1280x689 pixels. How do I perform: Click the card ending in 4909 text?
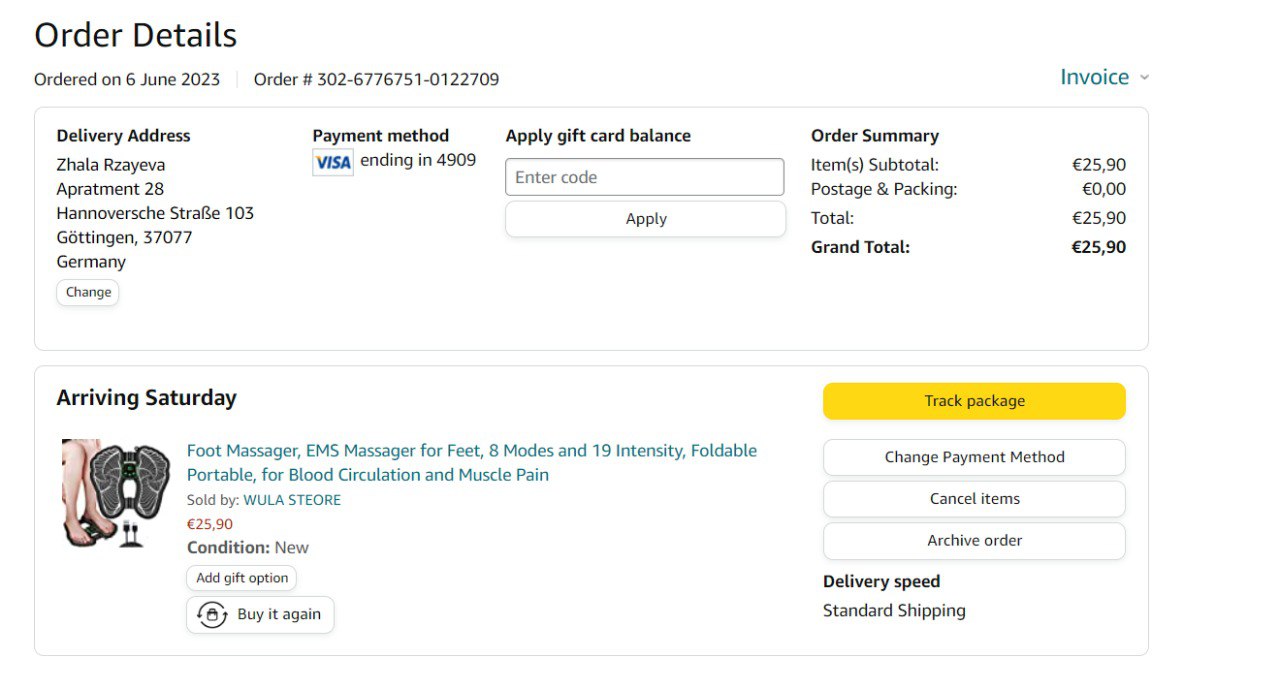(x=418, y=160)
